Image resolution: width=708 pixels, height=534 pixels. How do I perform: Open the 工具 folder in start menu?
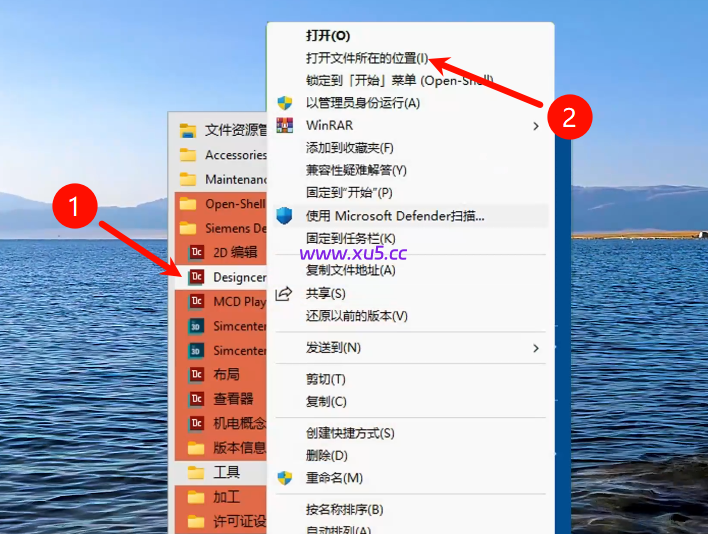click(x=226, y=472)
